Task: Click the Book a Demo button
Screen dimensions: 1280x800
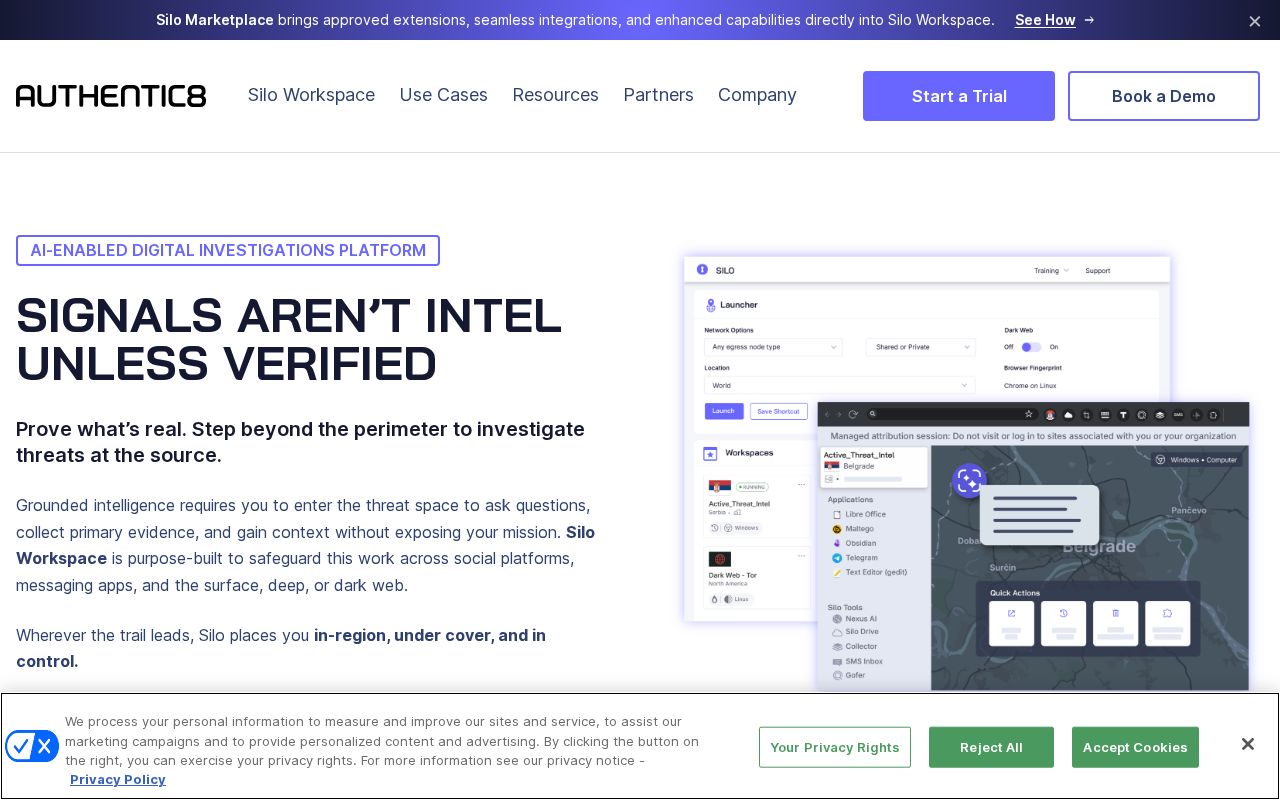Action: 1164,96
